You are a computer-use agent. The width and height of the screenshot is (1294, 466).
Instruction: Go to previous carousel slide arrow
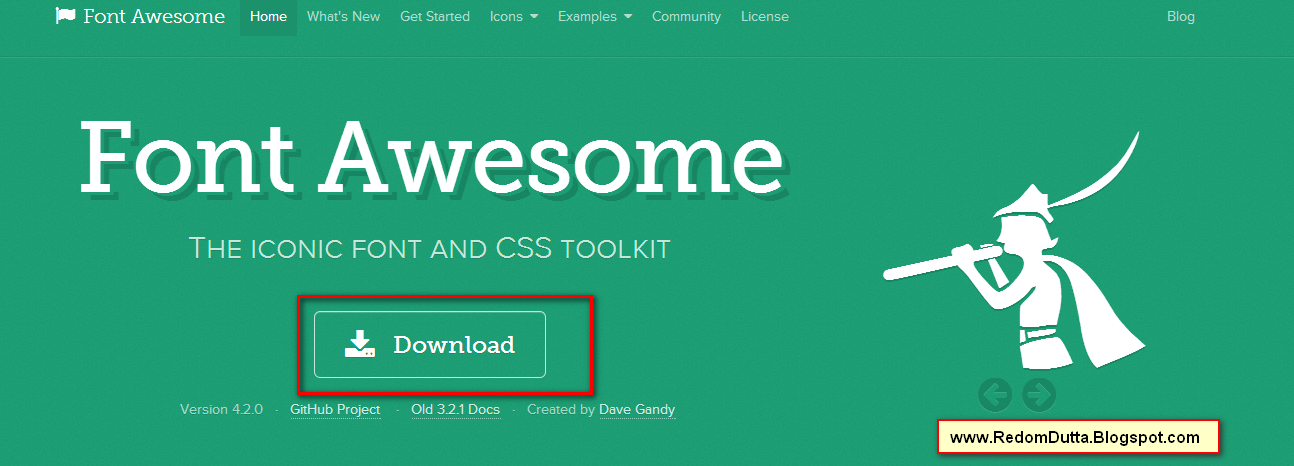pos(995,394)
